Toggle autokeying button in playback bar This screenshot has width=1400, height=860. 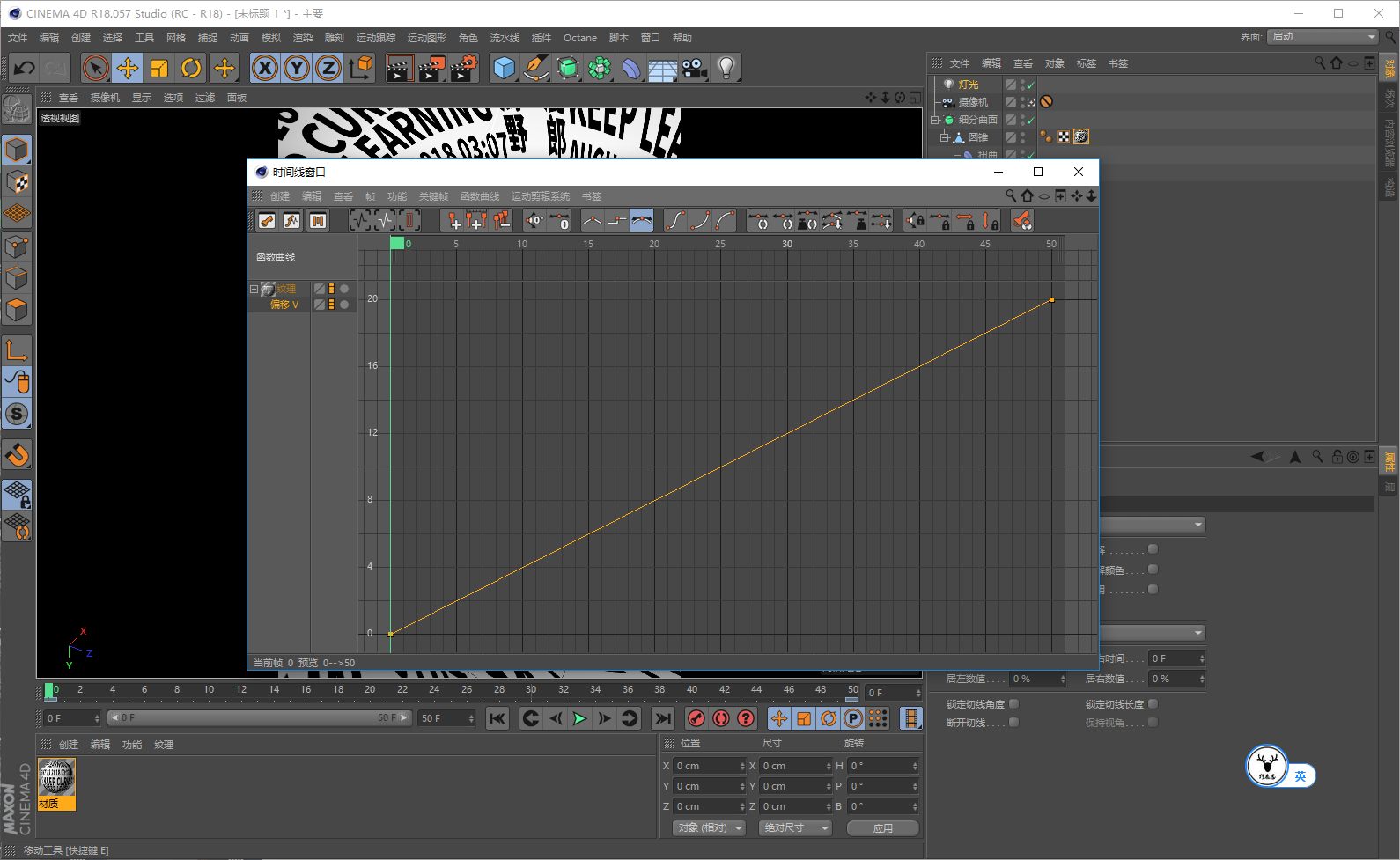[720, 718]
